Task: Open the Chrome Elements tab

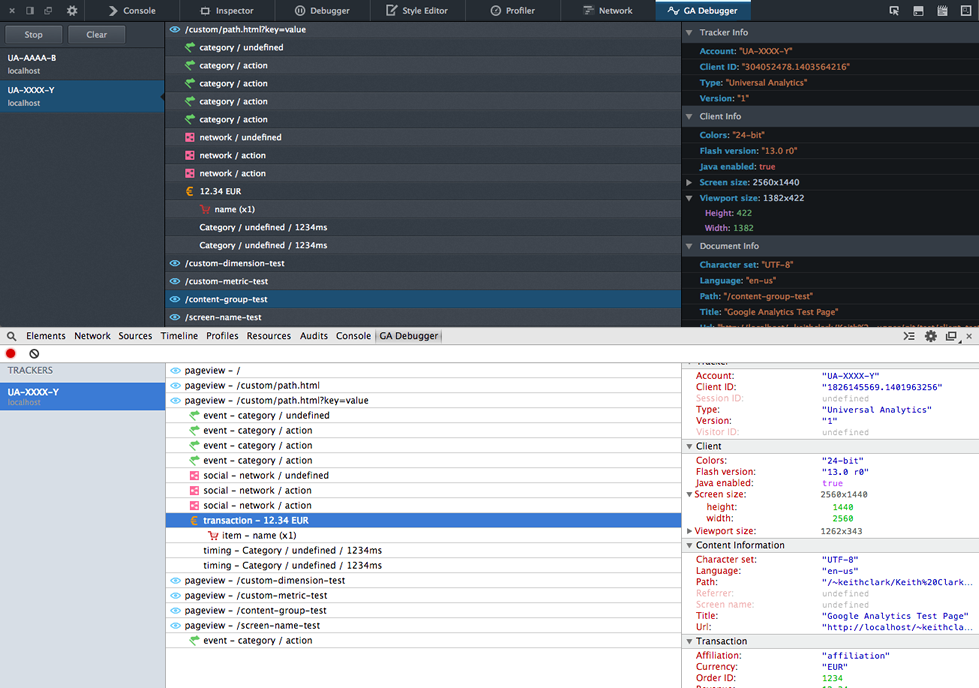Action: click(x=46, y=336)
